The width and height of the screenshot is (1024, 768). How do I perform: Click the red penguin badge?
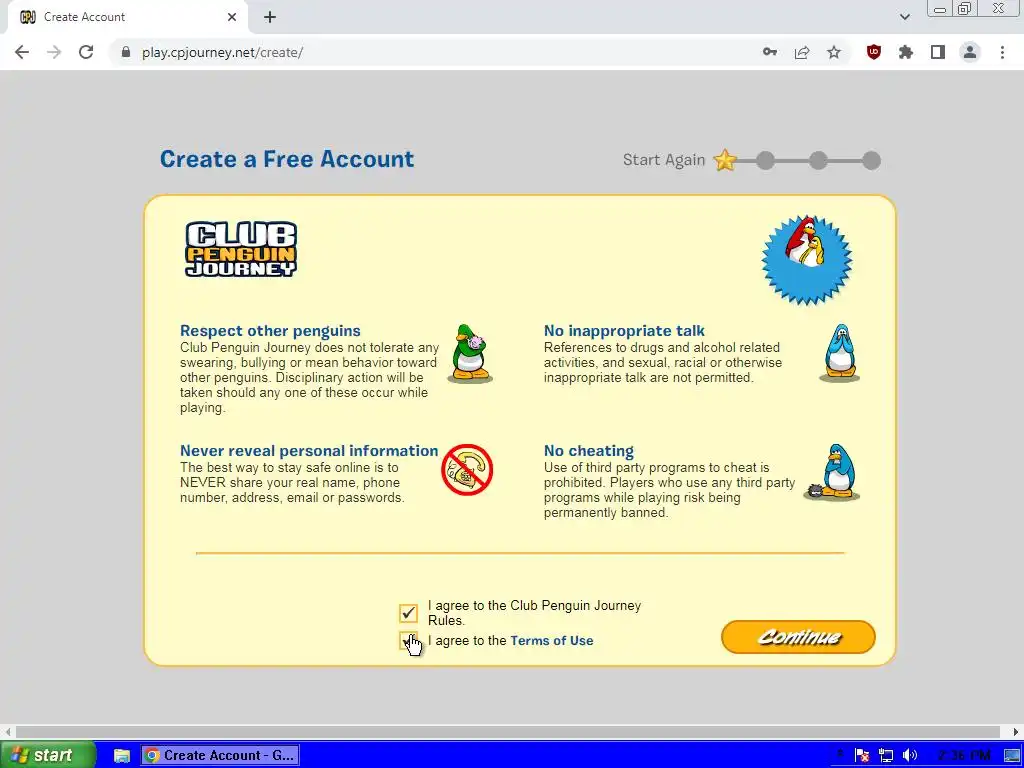[807, 260]
